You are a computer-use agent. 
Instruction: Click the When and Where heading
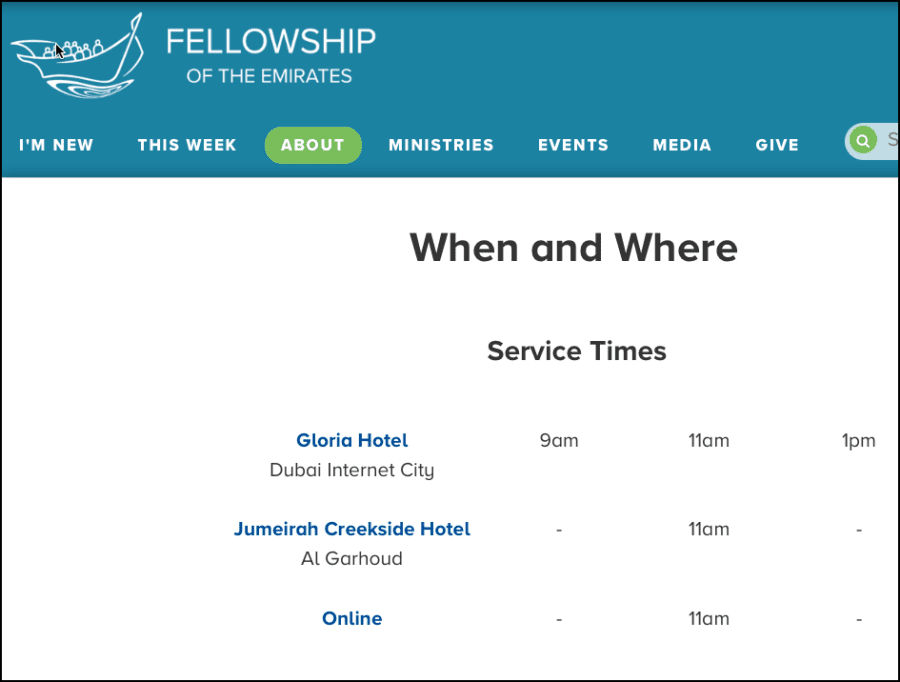tap(574, 247)
